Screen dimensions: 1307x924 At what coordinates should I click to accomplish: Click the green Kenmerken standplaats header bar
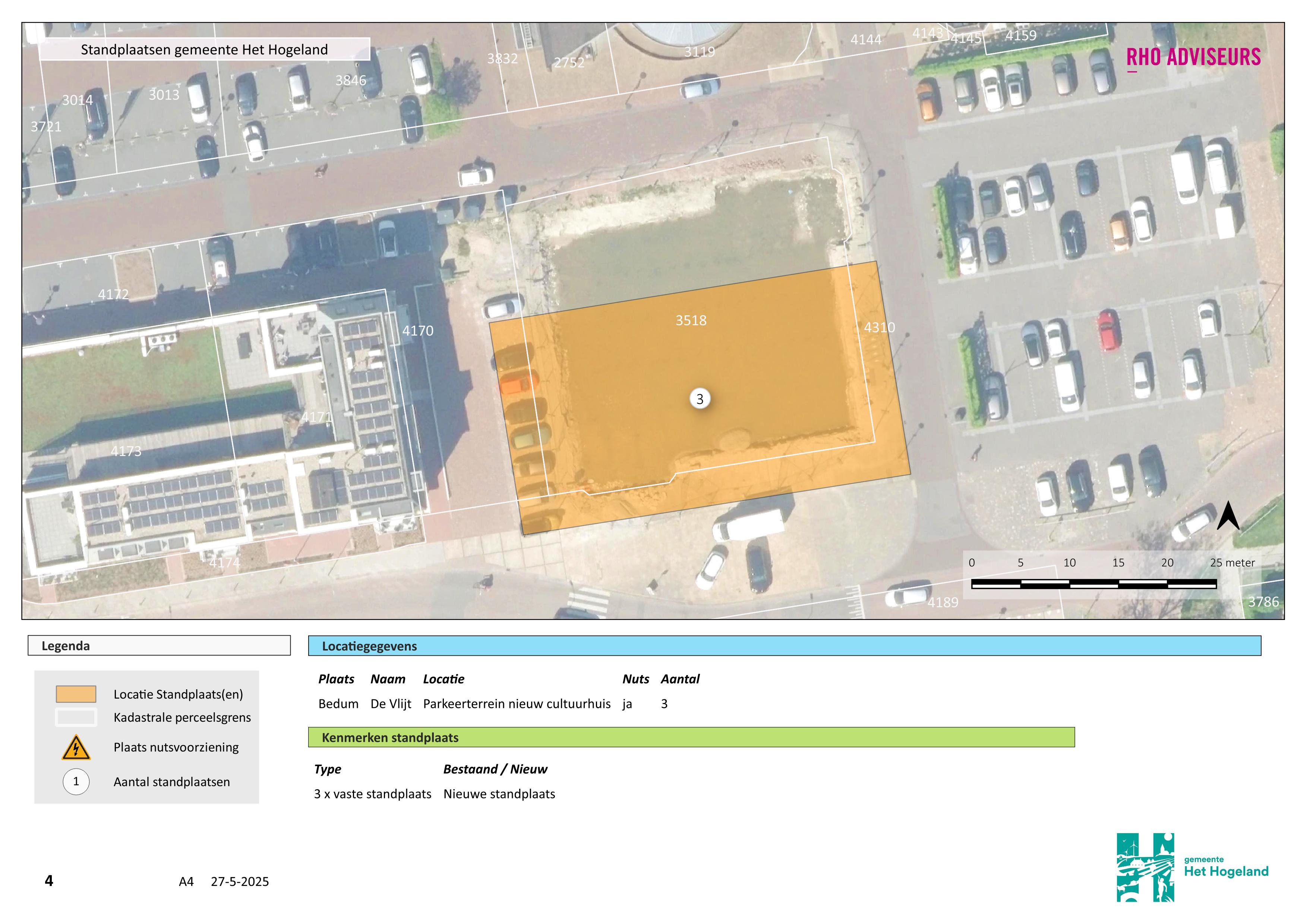[691, 737]
